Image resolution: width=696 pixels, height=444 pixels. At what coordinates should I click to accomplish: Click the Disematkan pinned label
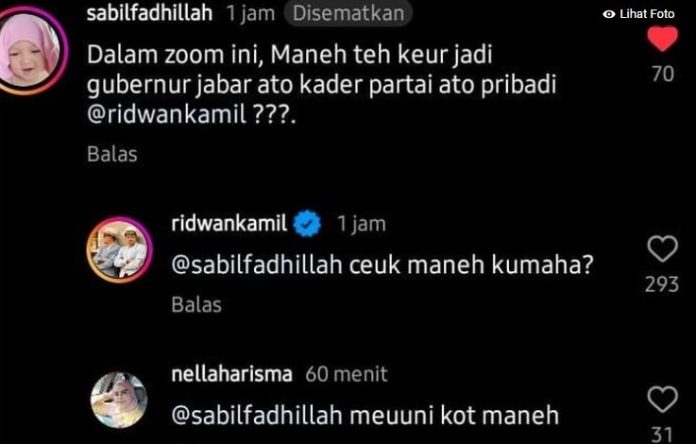pos(348,14)
